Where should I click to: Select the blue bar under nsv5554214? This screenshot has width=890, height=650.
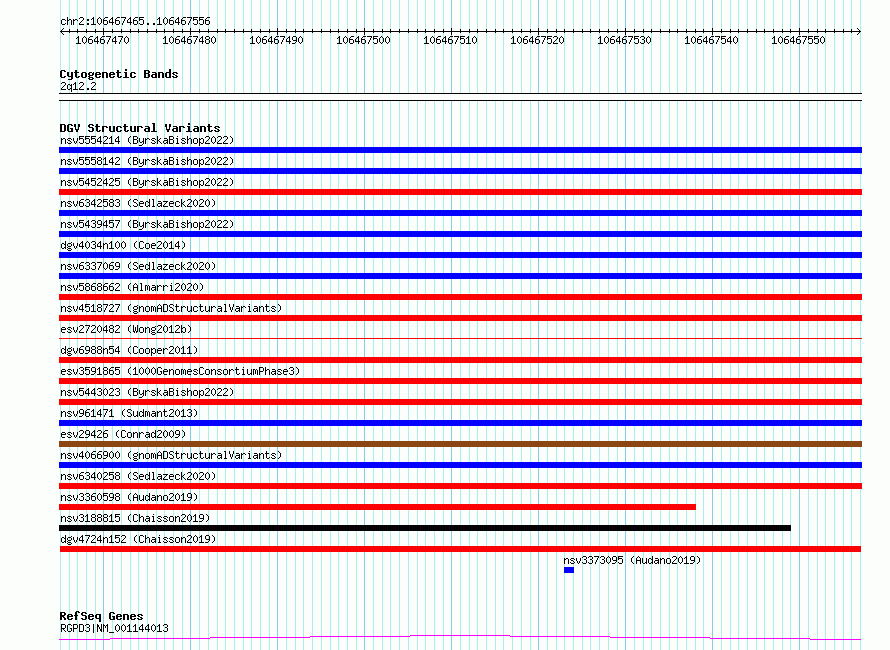pyautogui.click(x=460, y=150)
